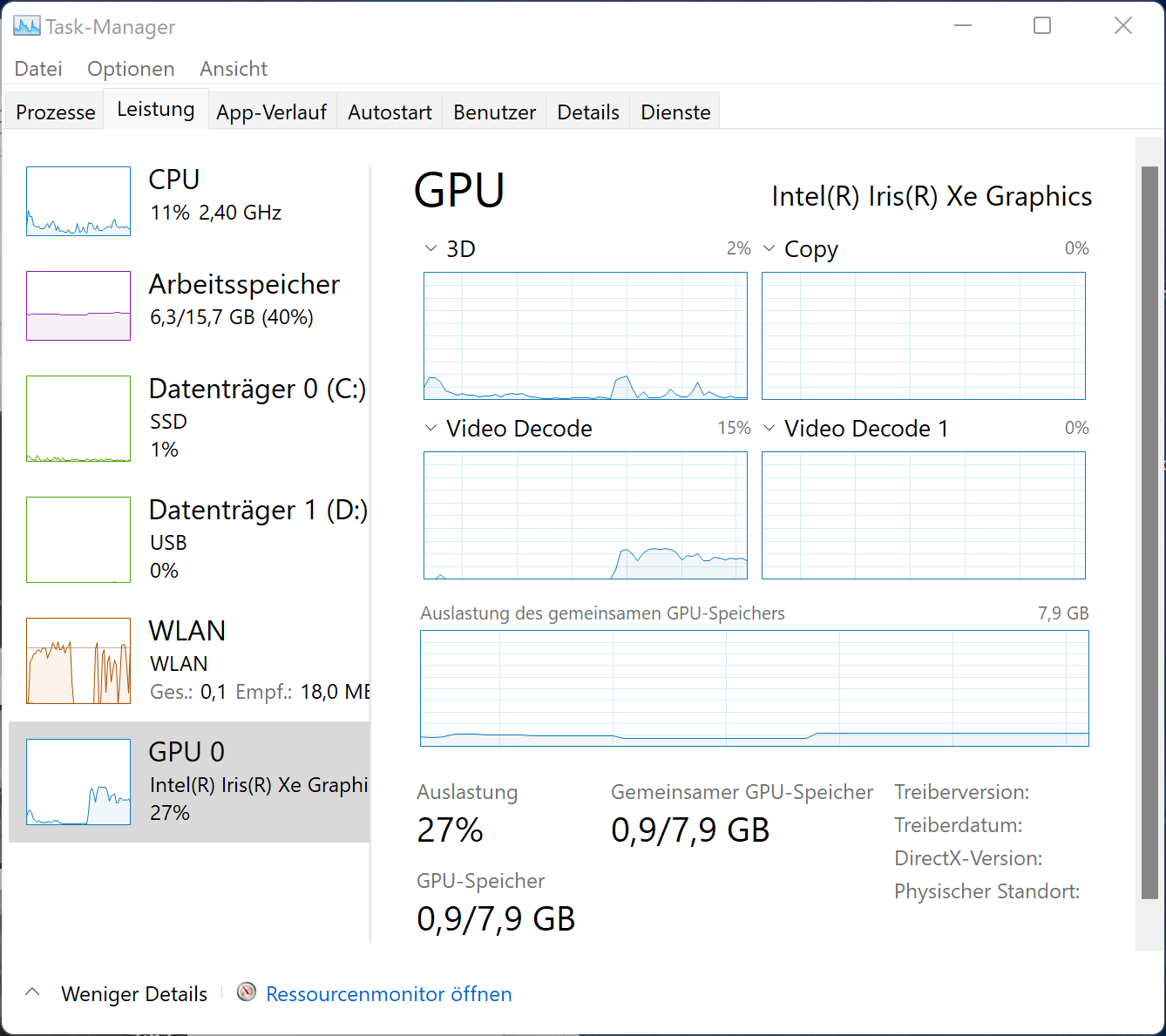Image resolution: width=1166 pixels, height=1036 pixels.
Task: Click the Intel(R) Iris(R) Xe Graphics heading
Action: 932,197
